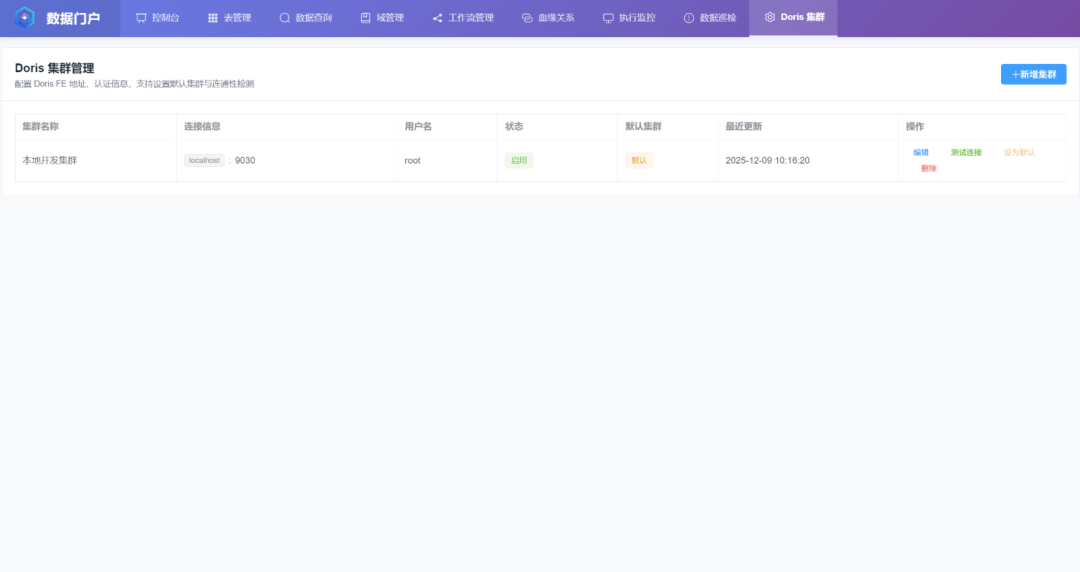Screen dimensions: 1080x572
Task: Click 测试连接 for 本地开发集群
Action: [x=966, y=152]
